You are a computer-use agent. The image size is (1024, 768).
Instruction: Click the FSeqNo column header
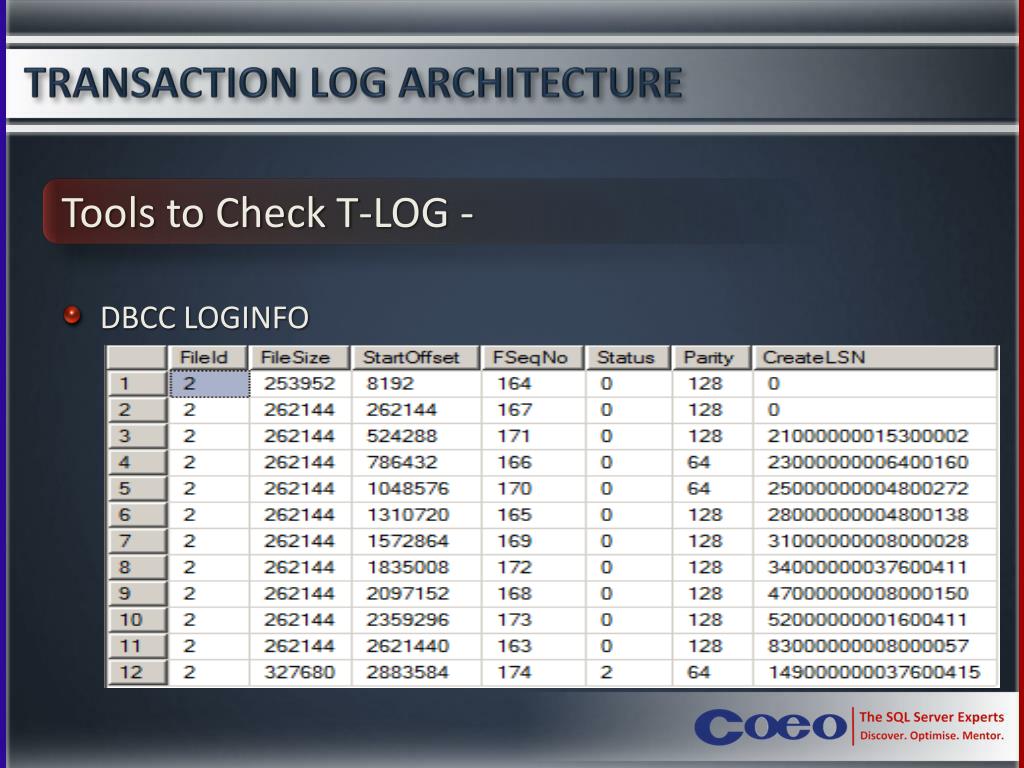532,357
